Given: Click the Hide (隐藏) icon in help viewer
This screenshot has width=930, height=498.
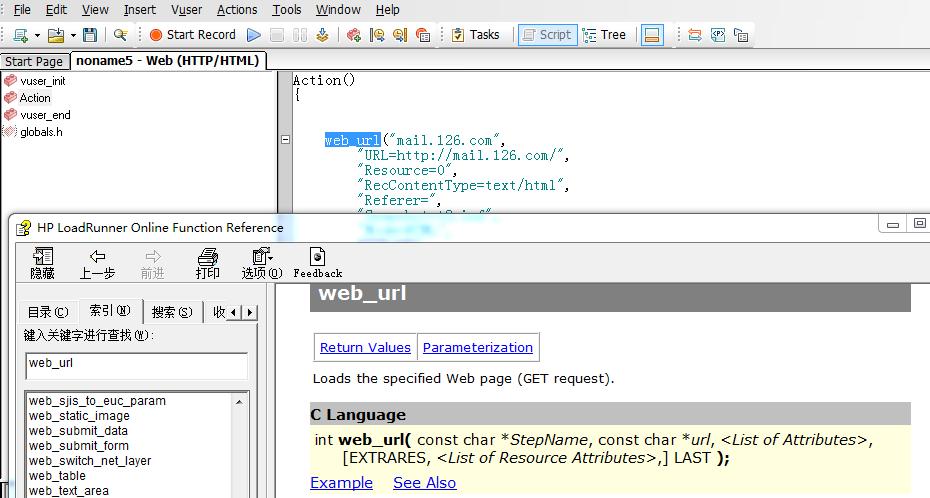Looking at the screenshot, I should pyautogui.click(x=42, y=263).
